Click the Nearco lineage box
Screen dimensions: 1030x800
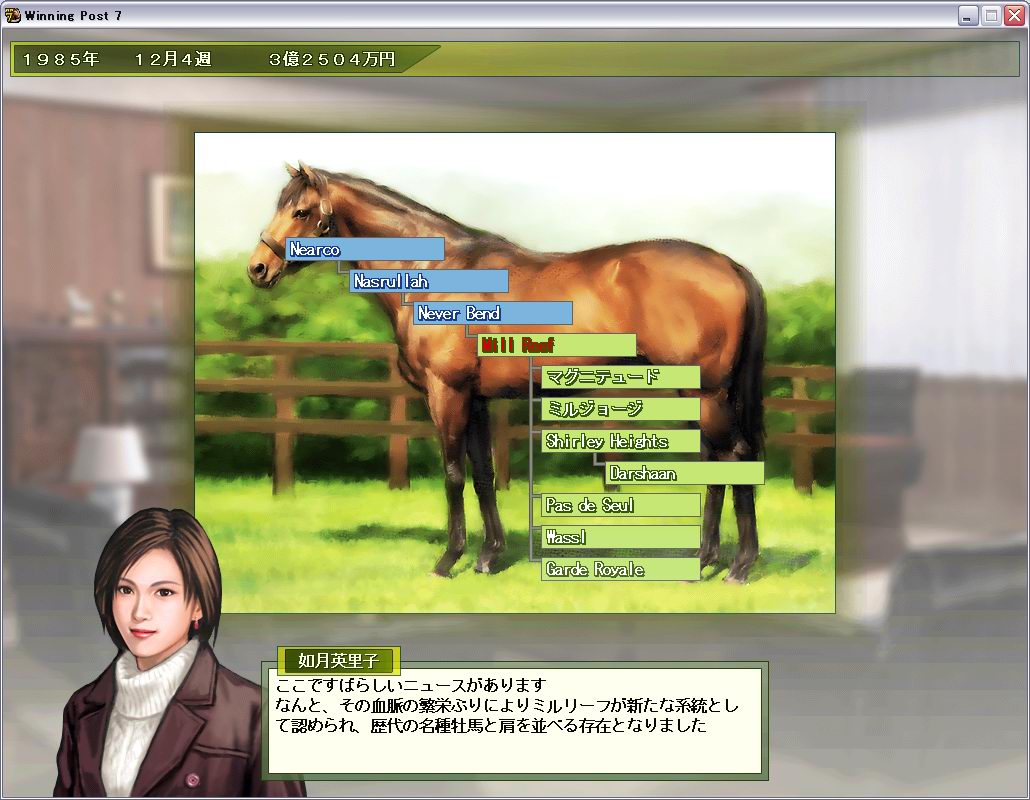click(x=365, y=249)
